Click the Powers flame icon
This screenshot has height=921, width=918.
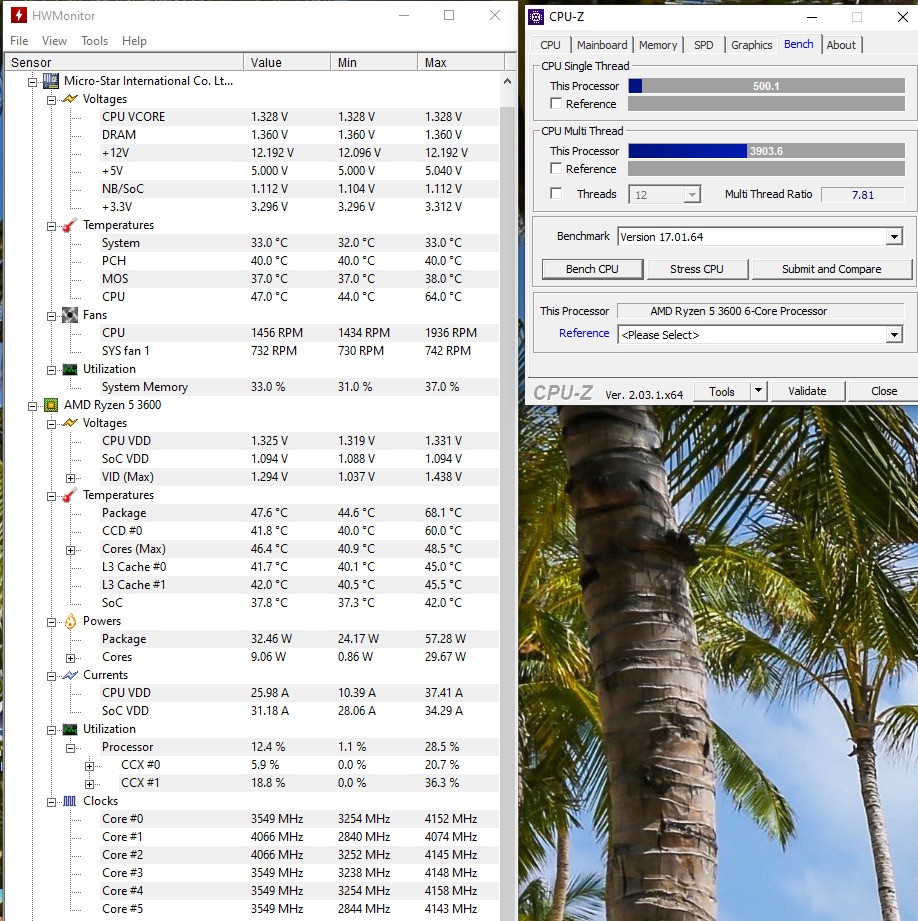(x=70, y=621)
